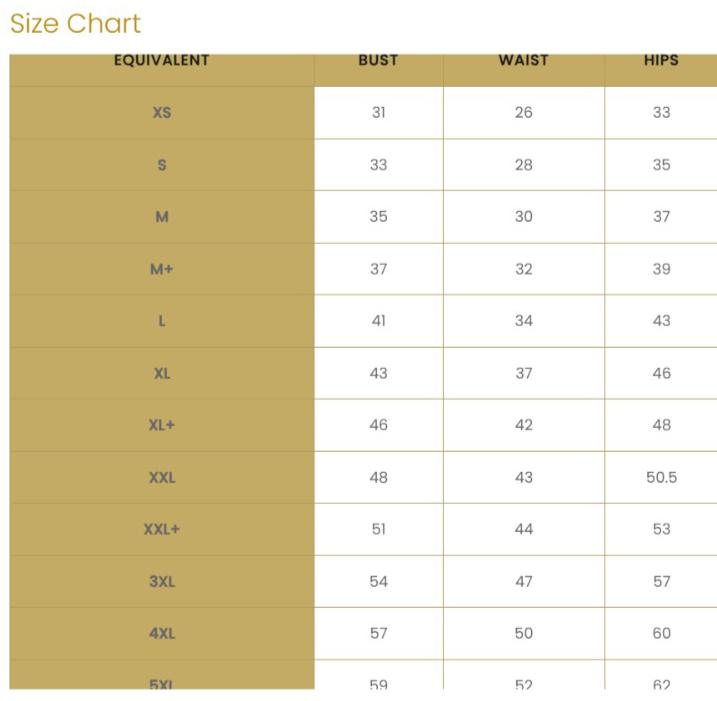Click the BUST column header
Screen dimensions: 717x701
pyautogui.click(x=378, y=60)
